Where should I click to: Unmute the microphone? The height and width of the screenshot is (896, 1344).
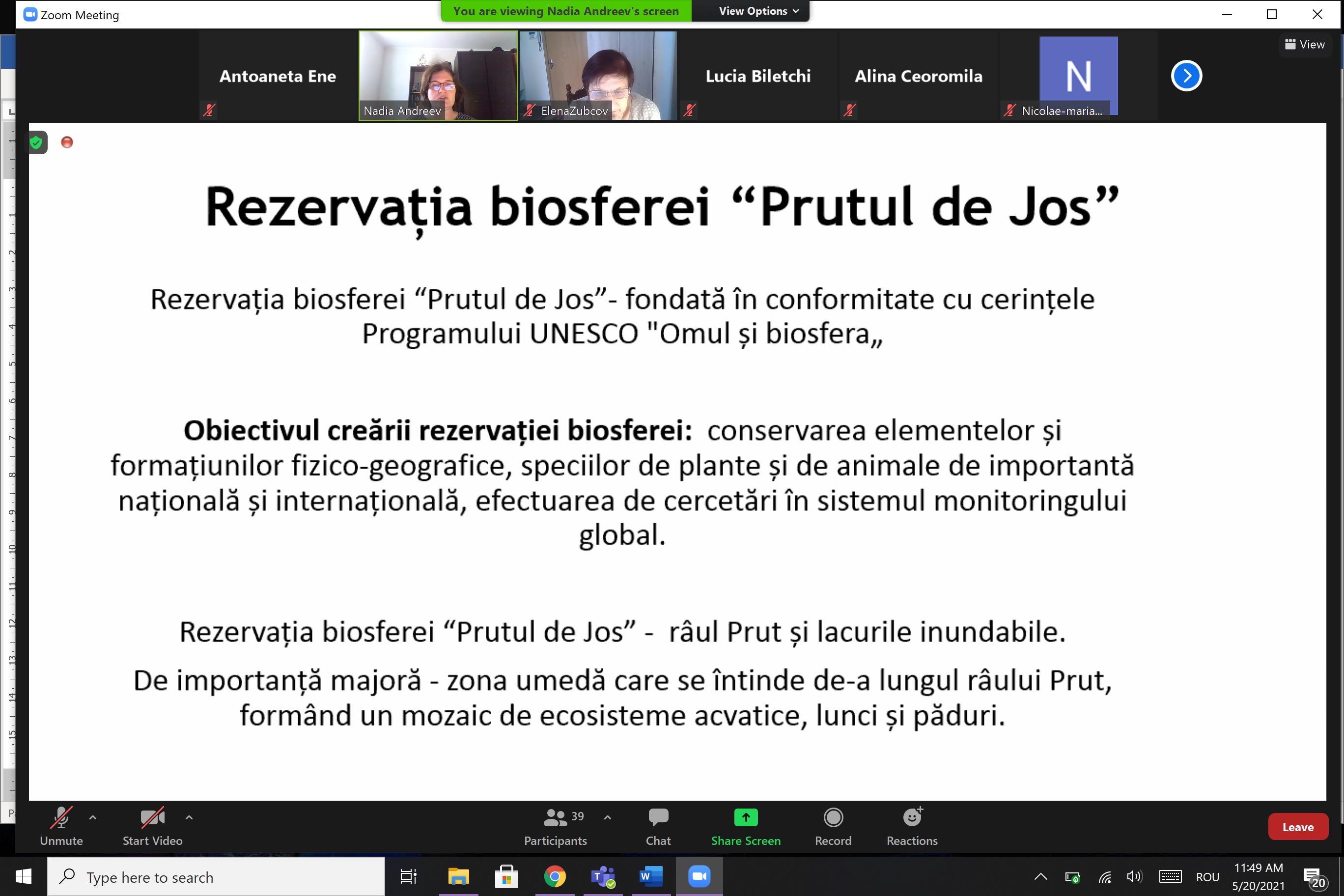(61, 818)
